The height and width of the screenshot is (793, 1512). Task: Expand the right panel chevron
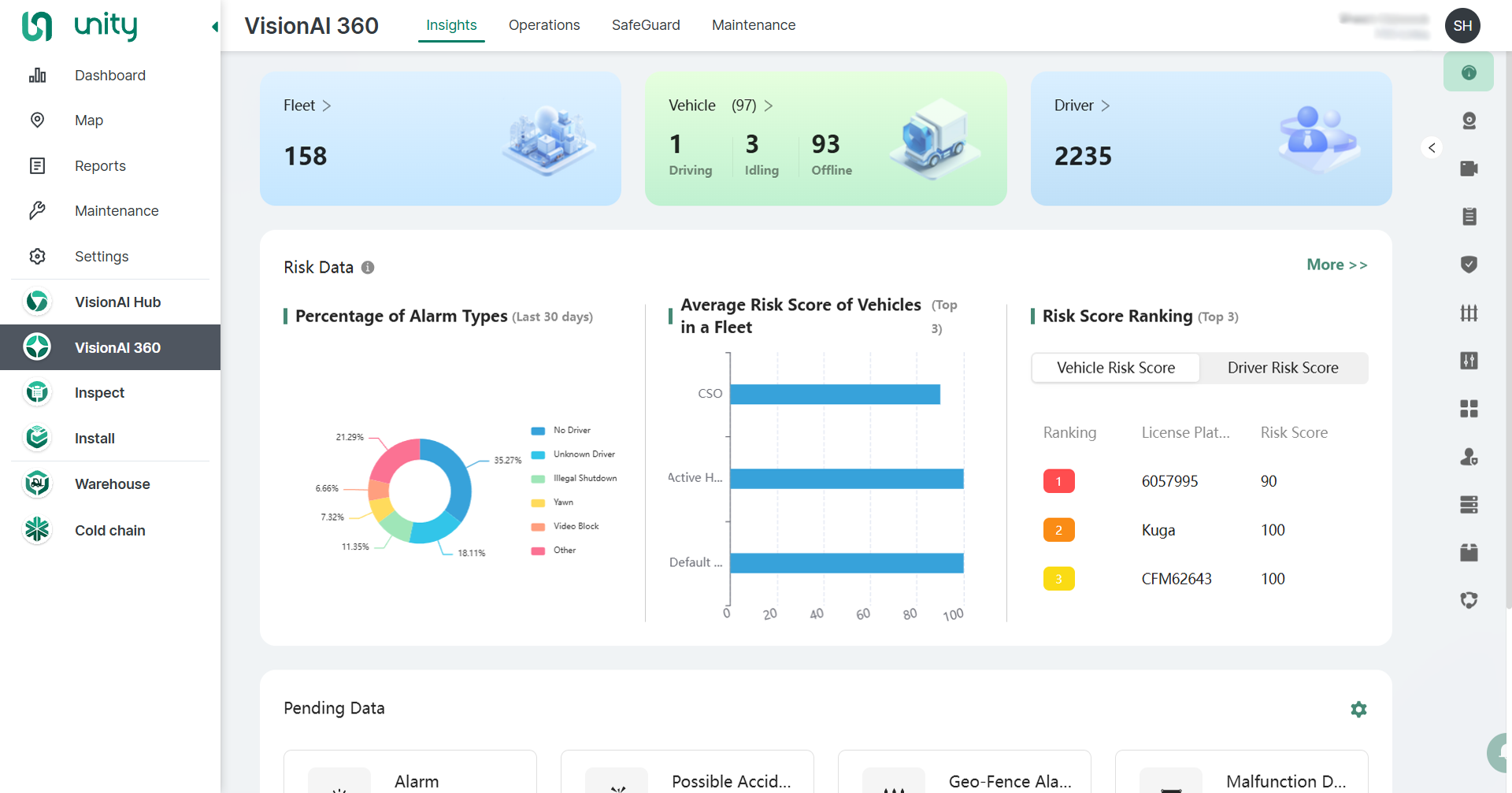point(1432,147)
